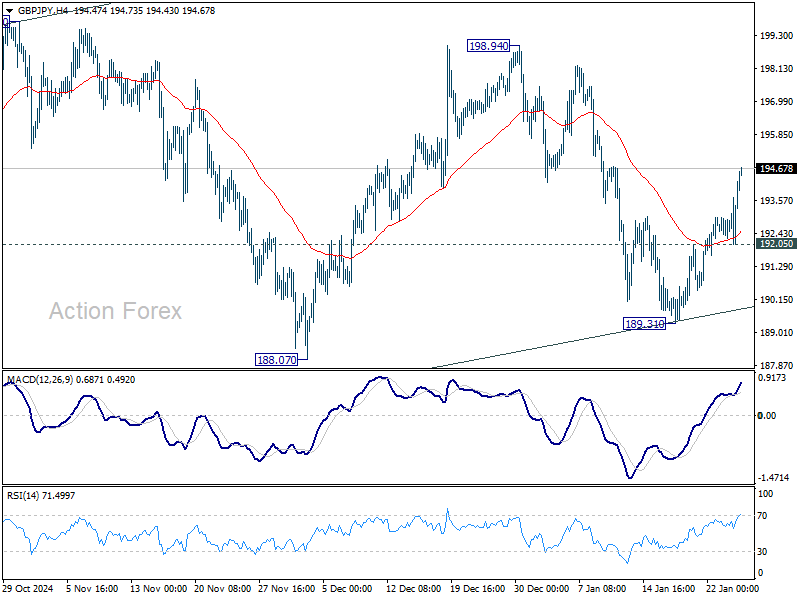Screen dimensions: 800x600
Task: Click the 14 Jan 16:00 time label
Action: [x=668, y=589]
